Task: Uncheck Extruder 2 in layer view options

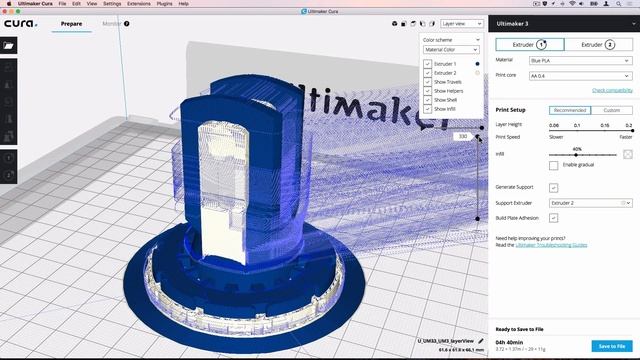Action: (427, 73)
